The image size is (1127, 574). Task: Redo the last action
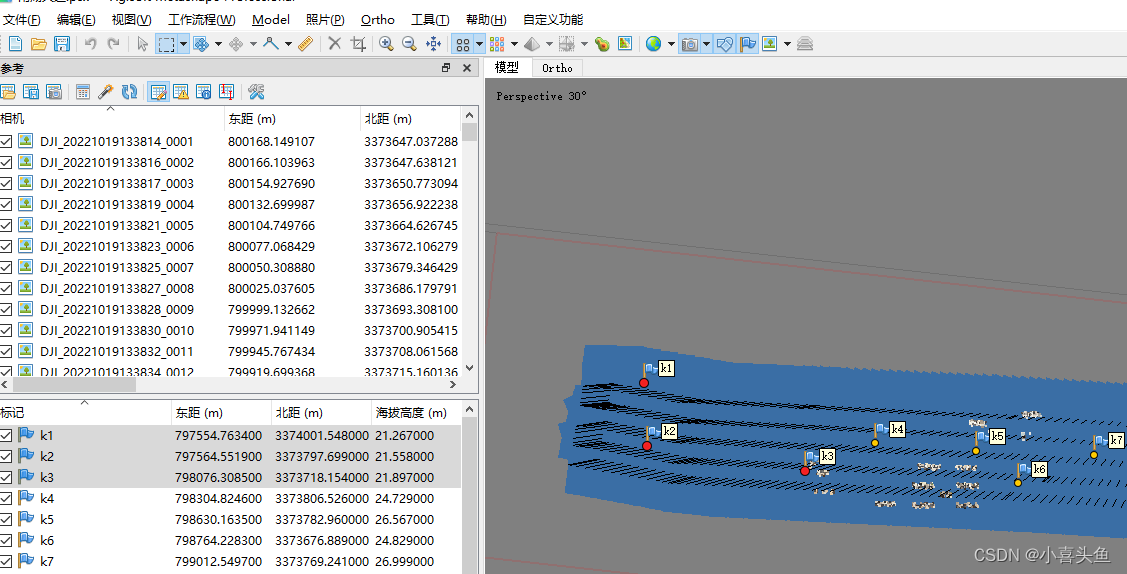114,45
